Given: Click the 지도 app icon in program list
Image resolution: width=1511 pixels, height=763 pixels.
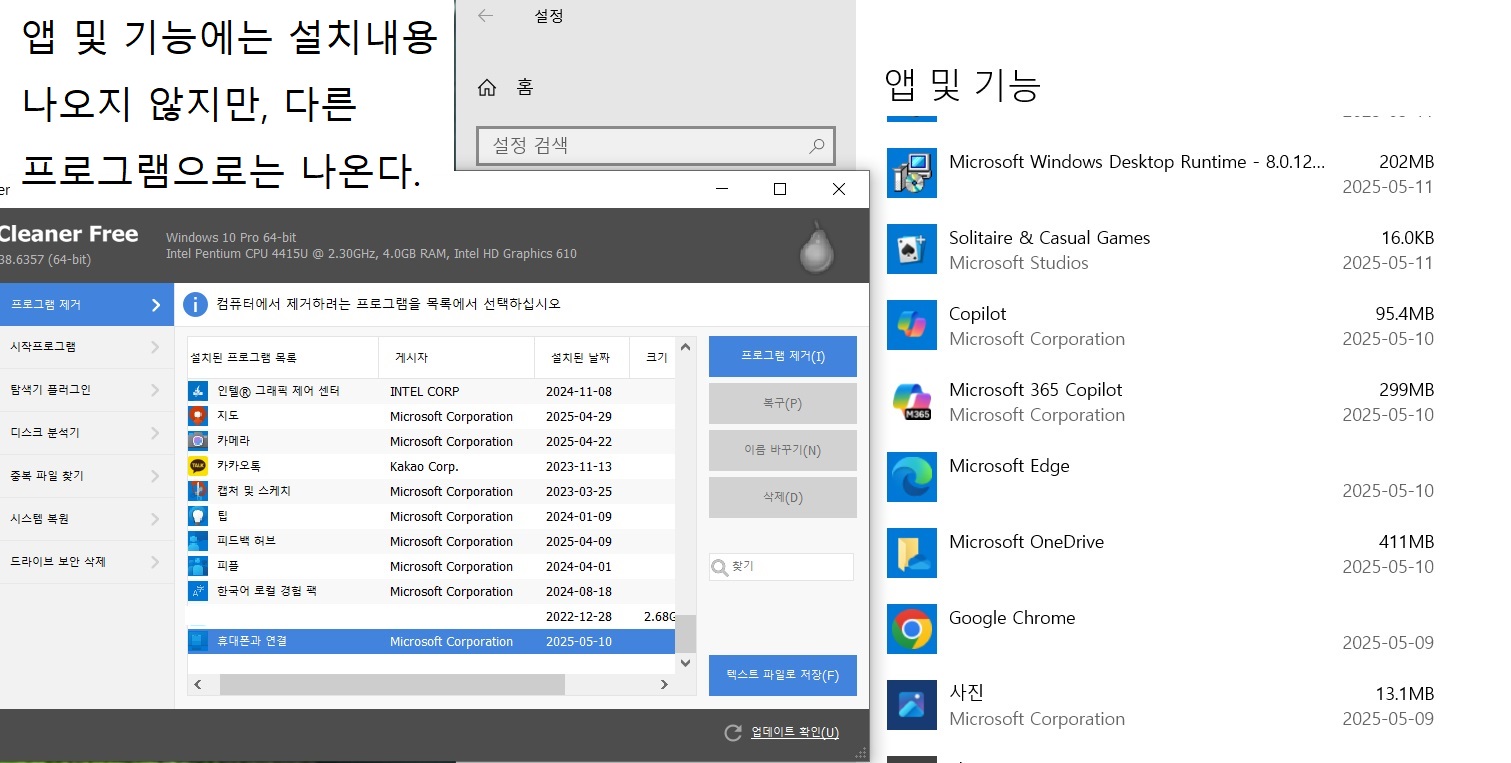Looking at the screenshot, I should pos(197,416).
